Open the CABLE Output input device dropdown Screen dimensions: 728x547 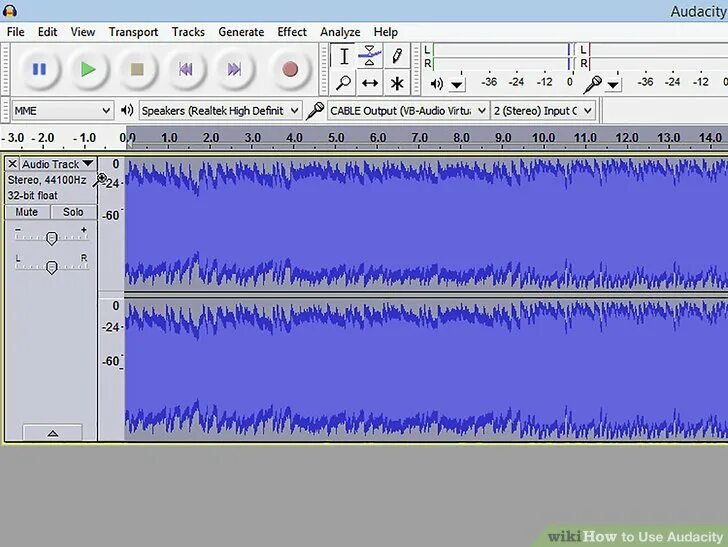(408, 111)
